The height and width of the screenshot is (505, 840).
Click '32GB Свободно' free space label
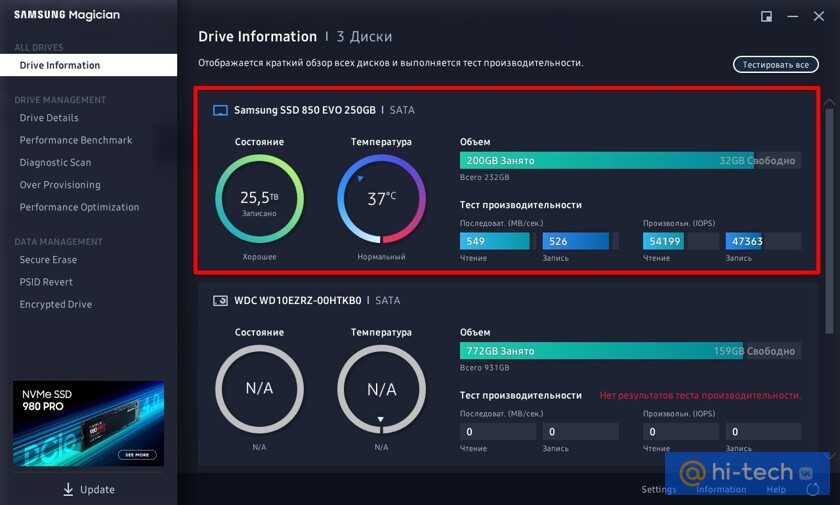(x=757, y=161)
